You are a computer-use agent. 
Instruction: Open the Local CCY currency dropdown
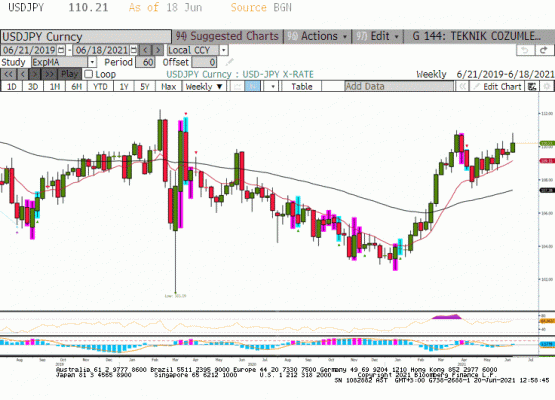tap(223, 50)
